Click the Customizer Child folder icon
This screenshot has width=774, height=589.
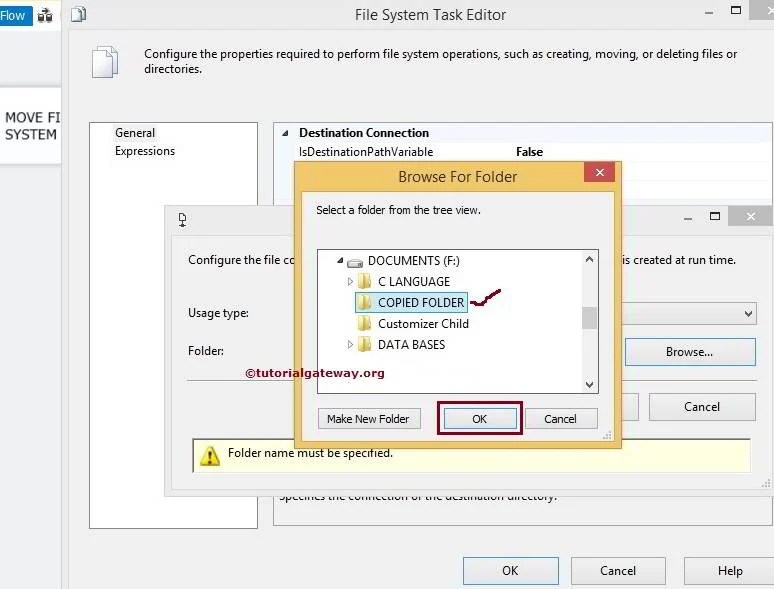pyautogui.click(x=364, y=323)
